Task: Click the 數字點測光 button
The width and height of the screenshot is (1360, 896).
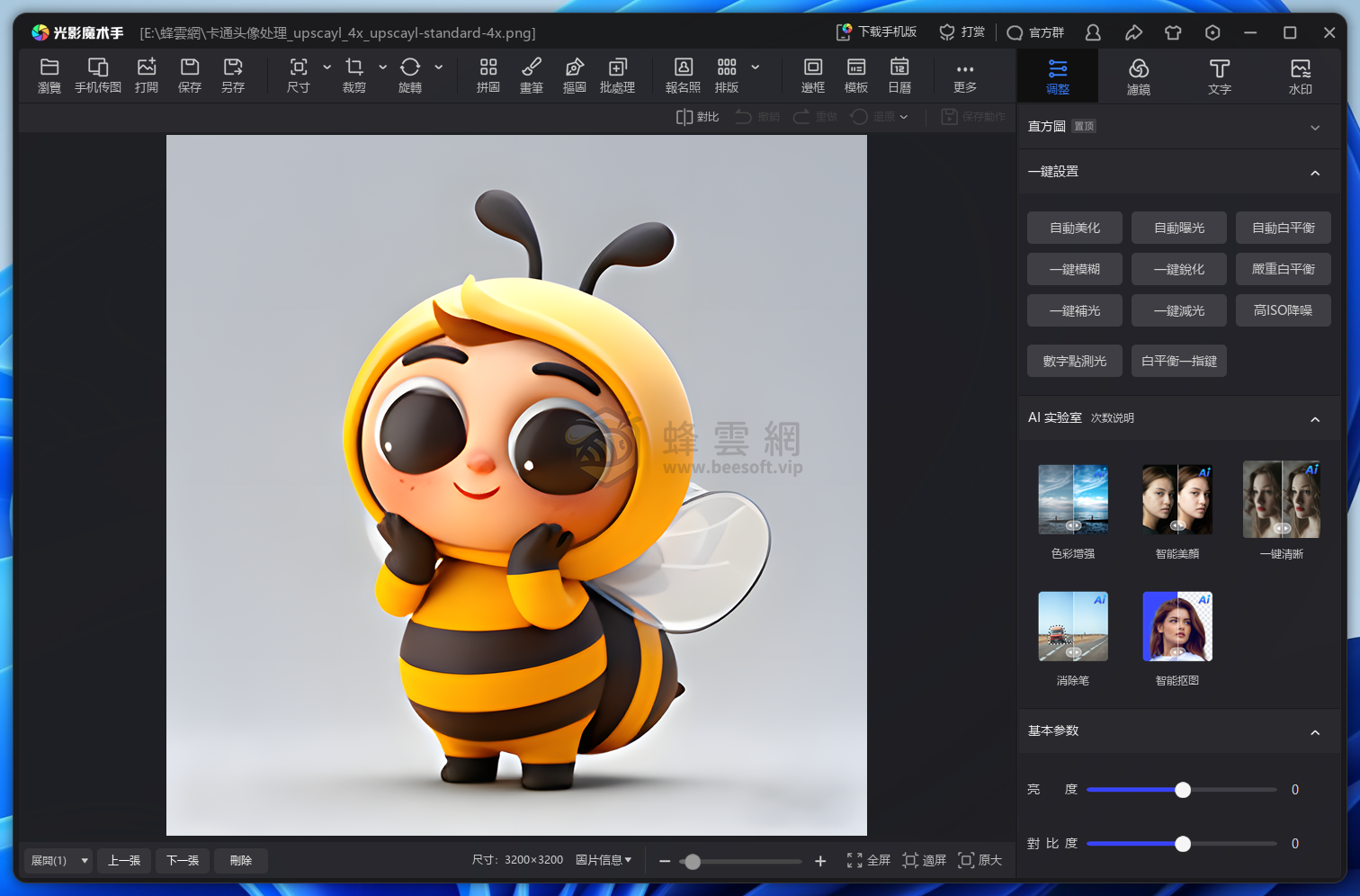Action: [x=1075, y=361]
